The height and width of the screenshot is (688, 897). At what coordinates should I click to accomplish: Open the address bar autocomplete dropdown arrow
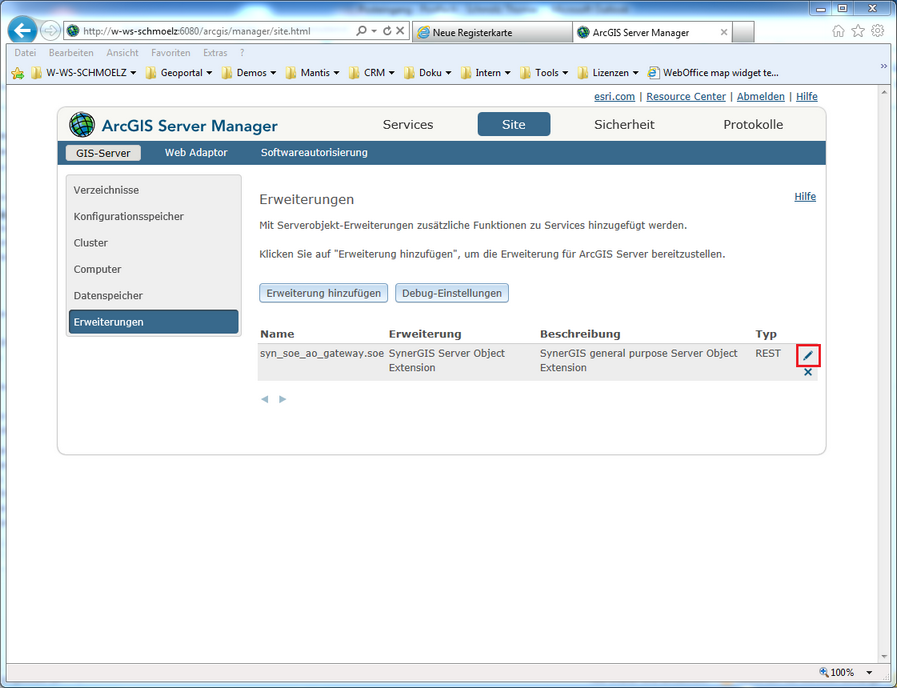click(x=374, y=31)
